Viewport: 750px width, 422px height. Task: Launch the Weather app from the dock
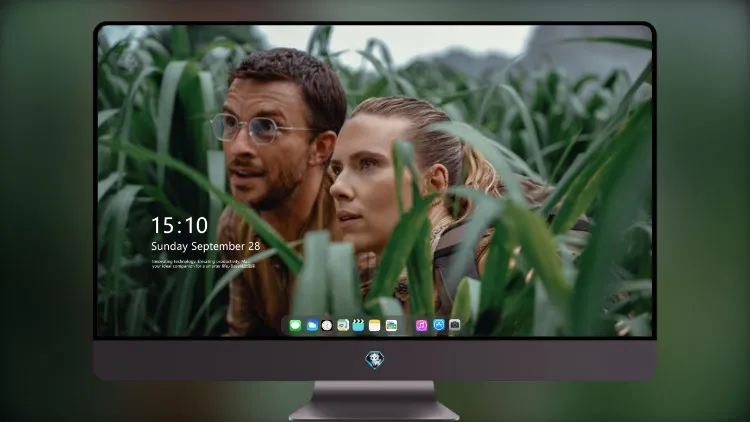click(x=311, y=326)
